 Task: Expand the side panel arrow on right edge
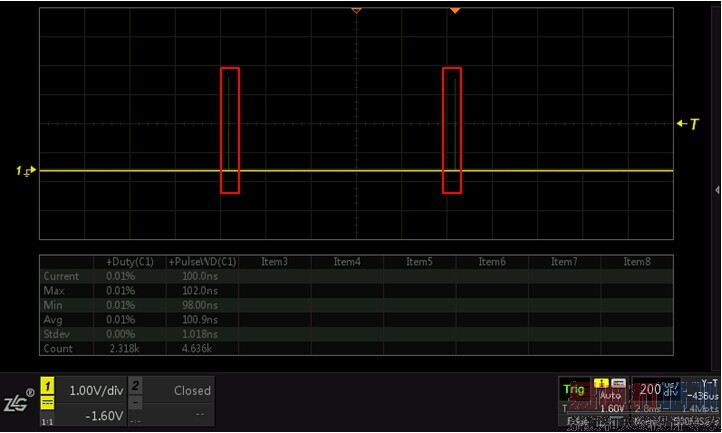(x=717, y=189)
